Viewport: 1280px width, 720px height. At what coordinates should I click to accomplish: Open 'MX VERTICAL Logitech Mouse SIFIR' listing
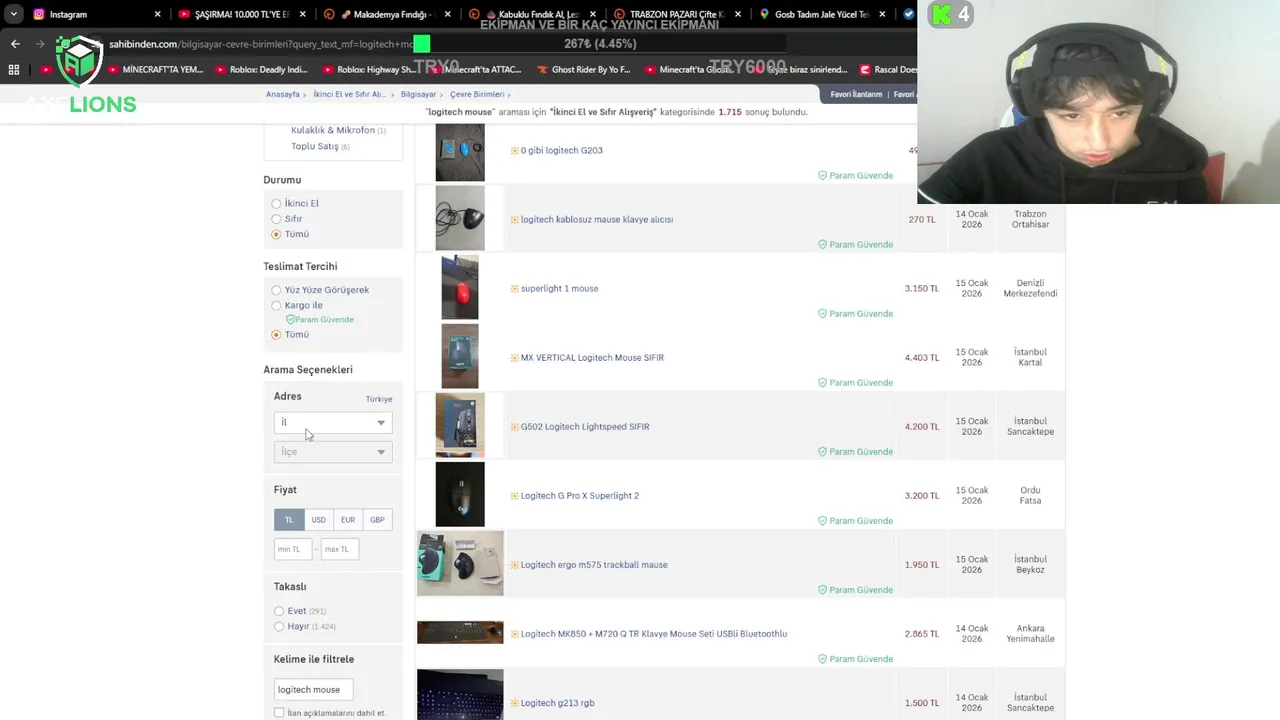(x=592, y=358)
